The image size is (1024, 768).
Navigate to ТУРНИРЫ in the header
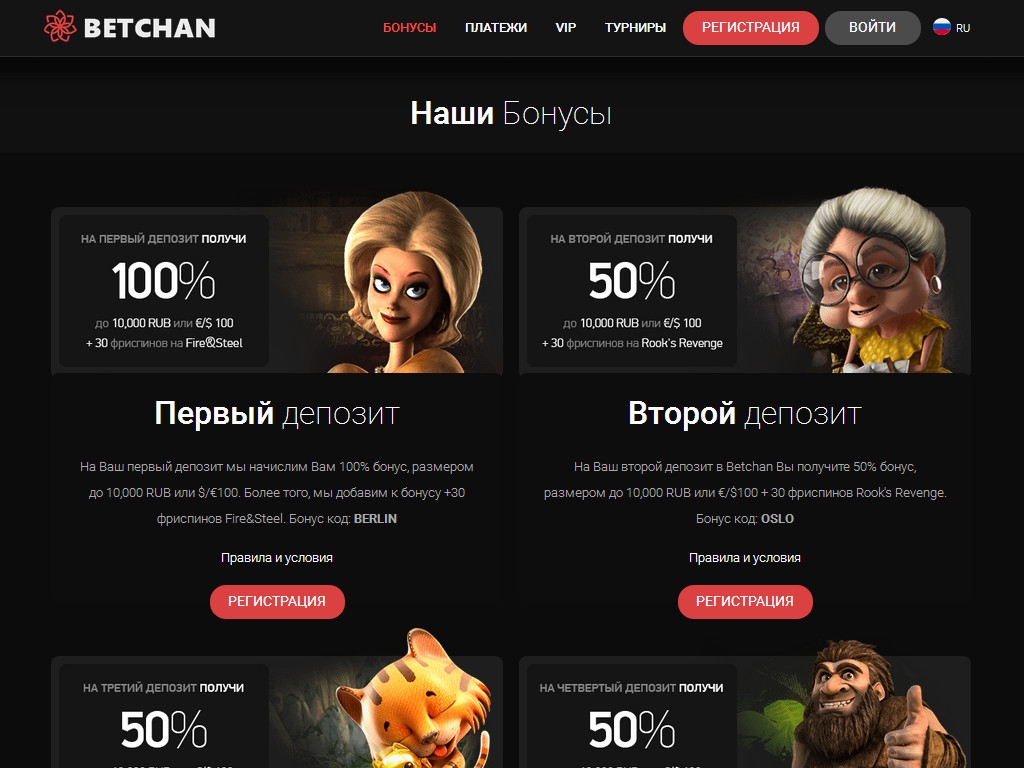tap(635, 27)
